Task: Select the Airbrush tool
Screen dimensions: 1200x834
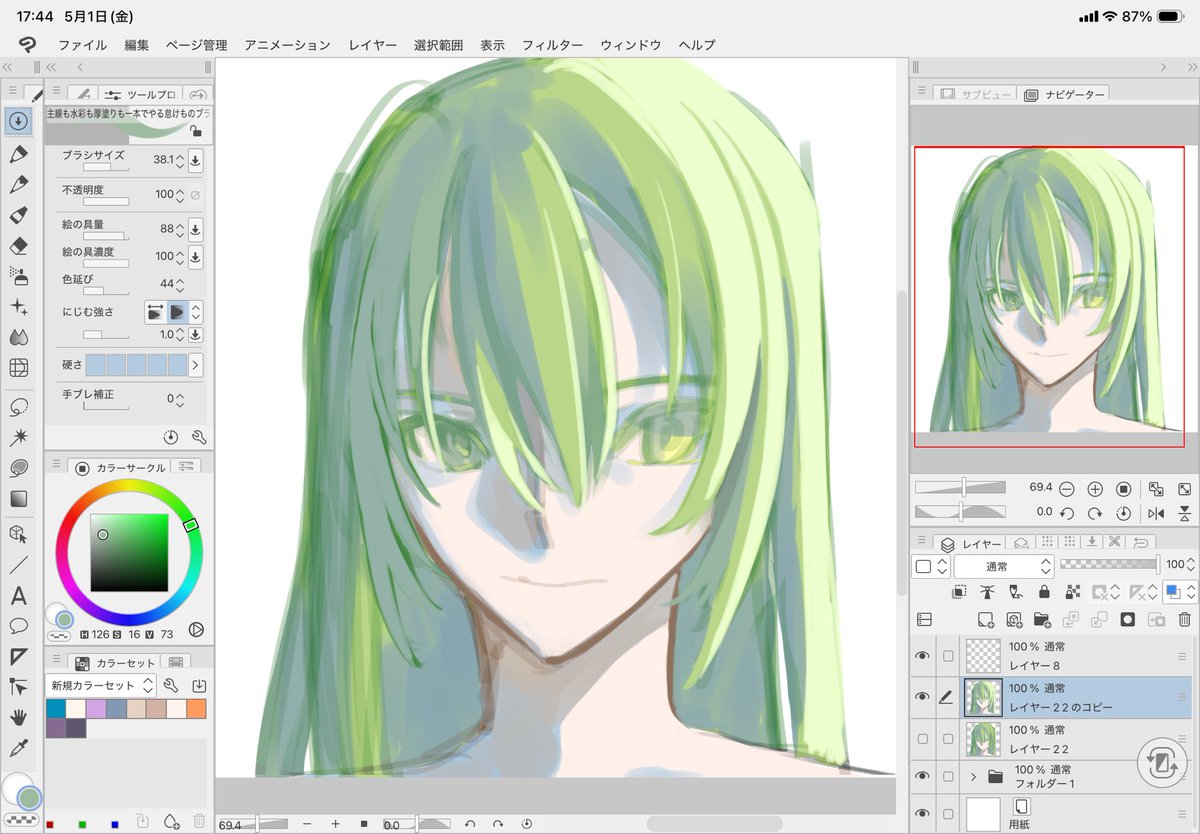Action: tap(18, 276)
